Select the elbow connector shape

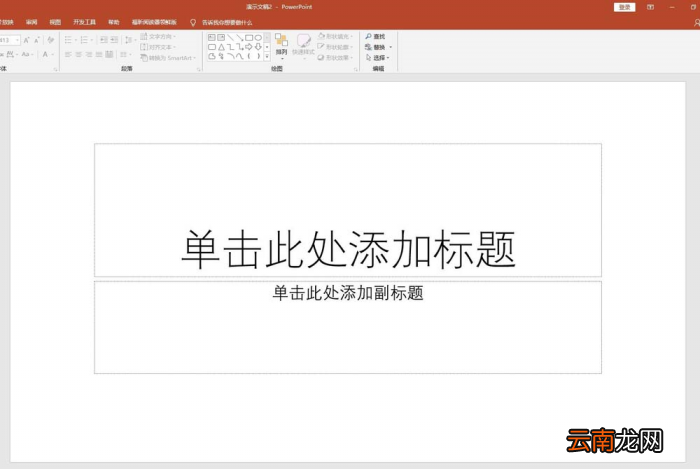click(x=230, y=47)
